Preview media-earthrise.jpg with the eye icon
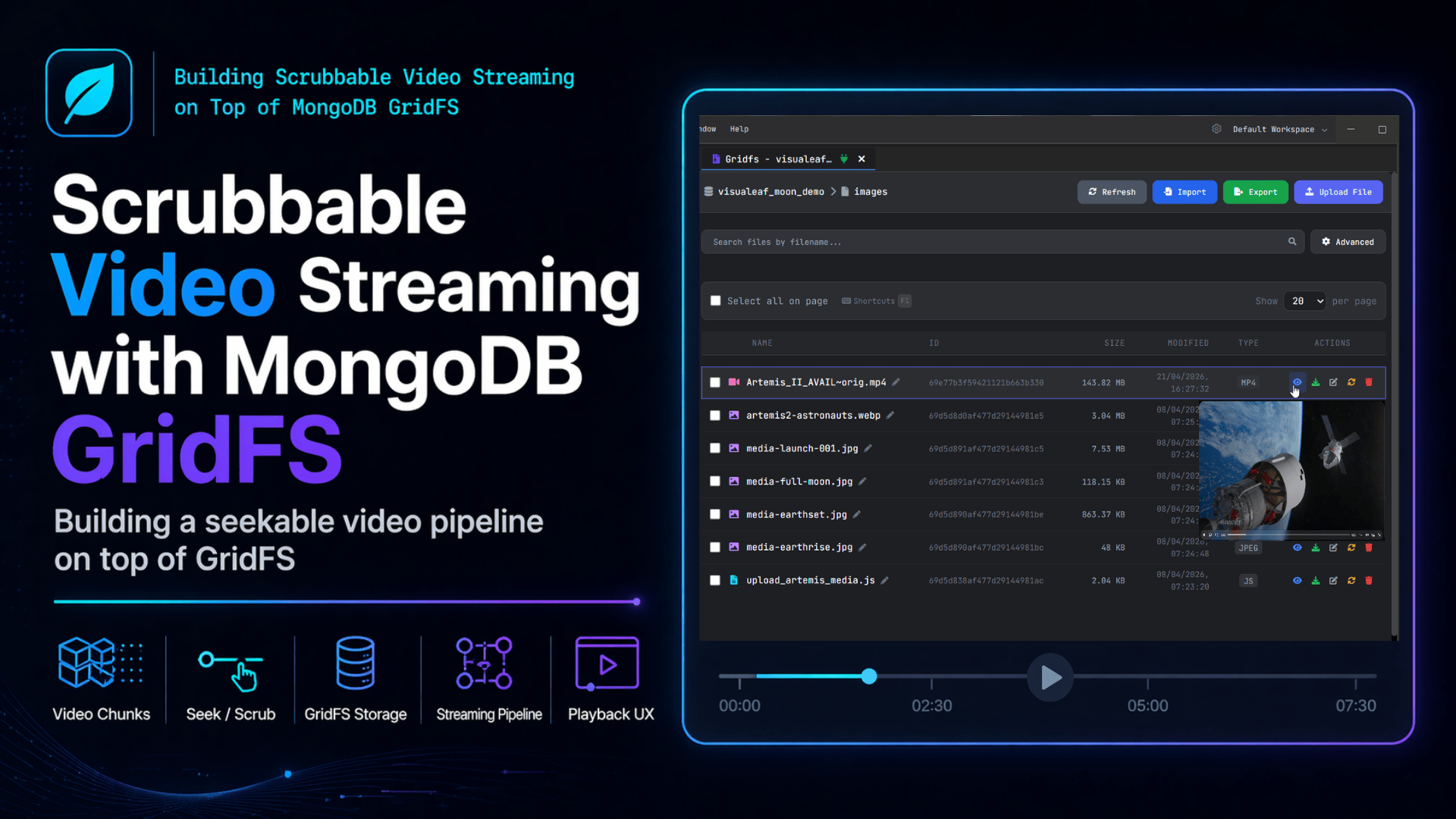1456x819 pixels. (1297, 548)
